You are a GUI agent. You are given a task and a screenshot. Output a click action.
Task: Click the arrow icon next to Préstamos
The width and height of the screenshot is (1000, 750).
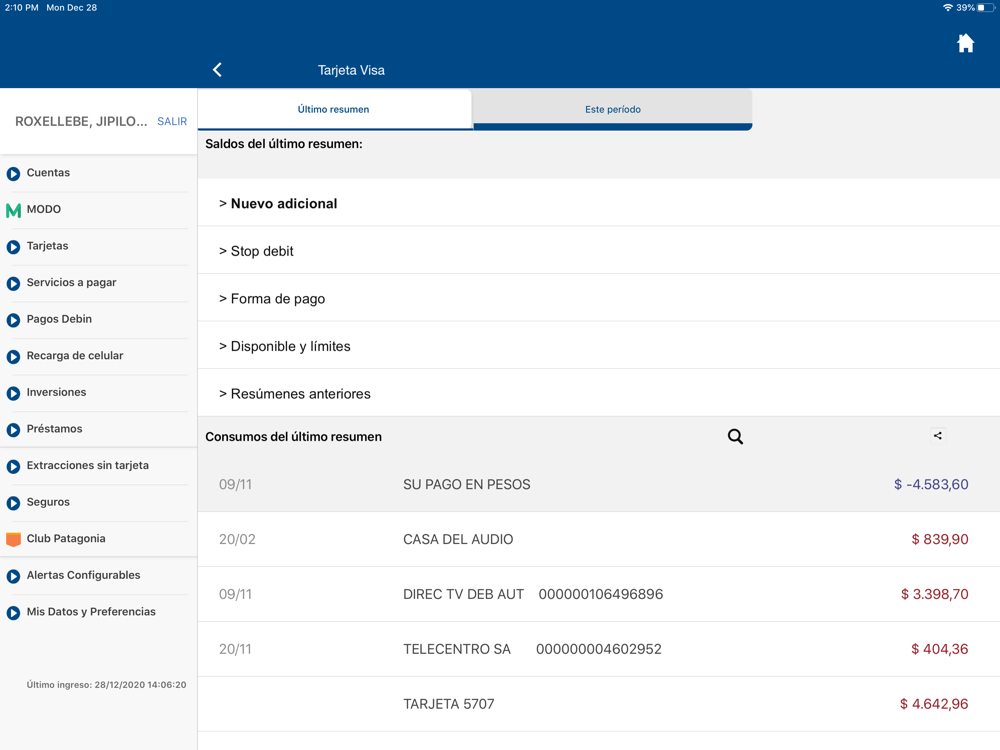tap(13, 430)
